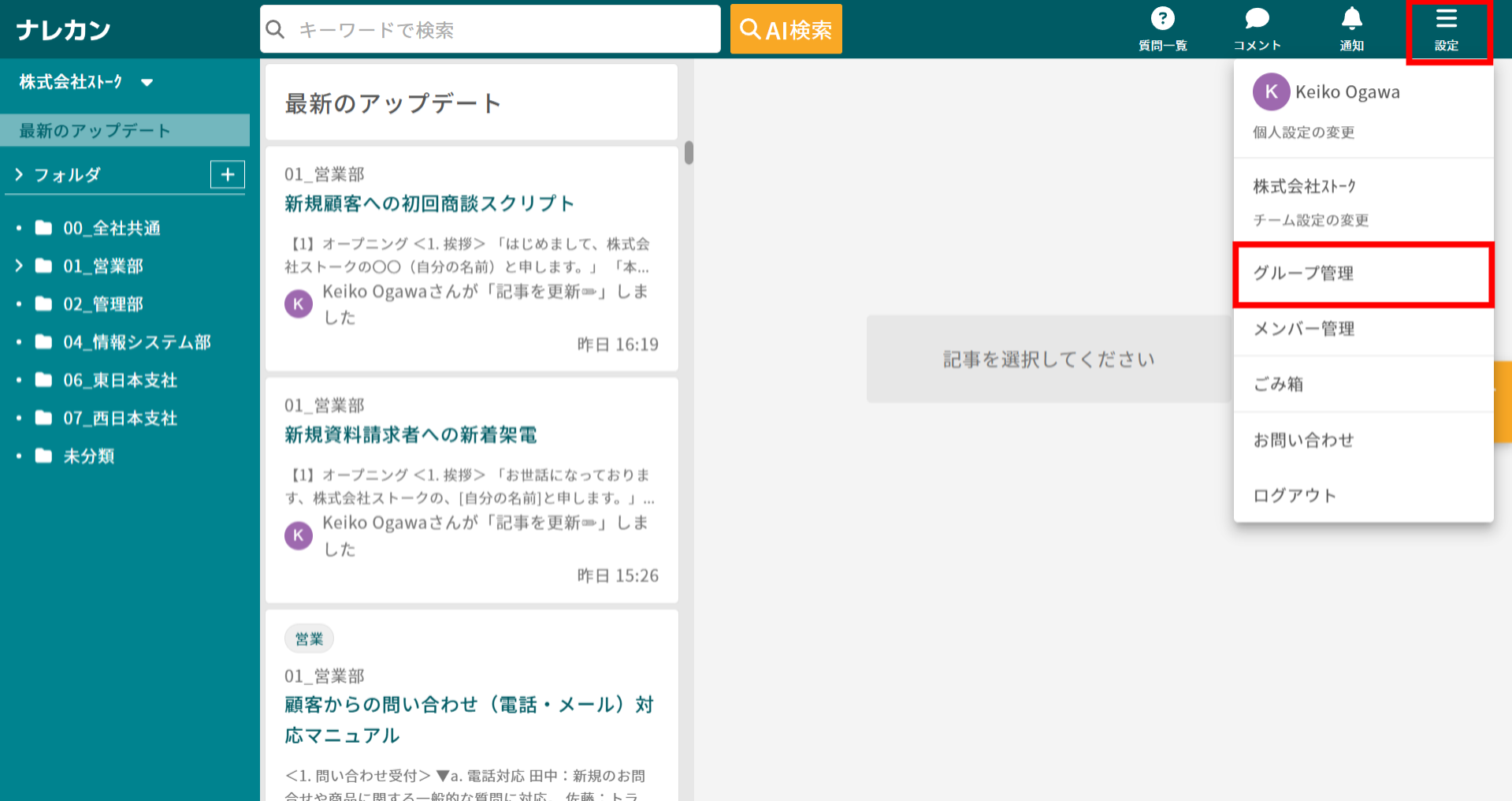Viewport: 1512px width, 801px height.
Task: Click the folder icon of 01_営業部
Action: coord(44,266)
